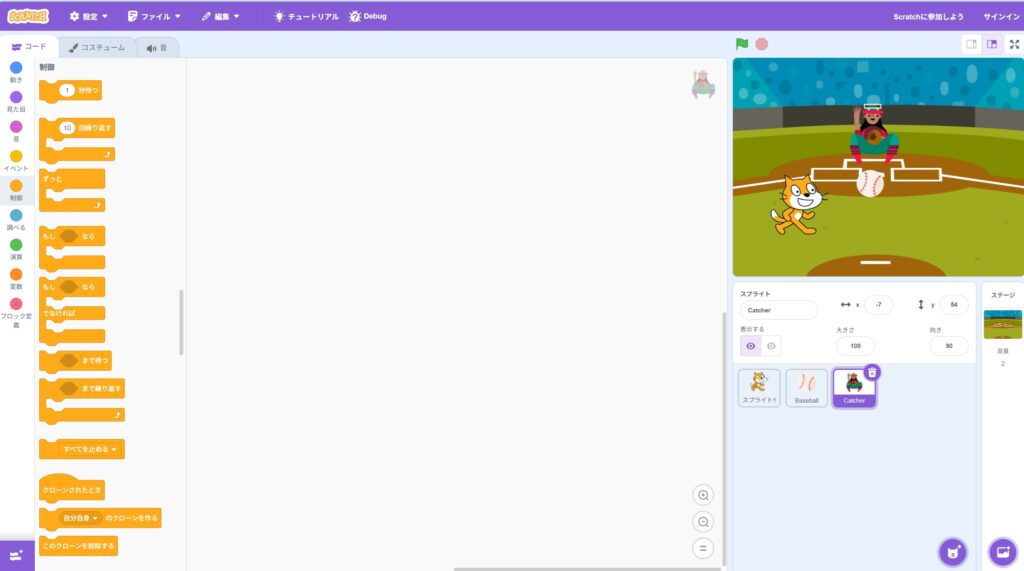This screenshot has width=1024, height=571.
Task: Select the スプライト1 cat sprite thumbnail
Action: (759, 387)
